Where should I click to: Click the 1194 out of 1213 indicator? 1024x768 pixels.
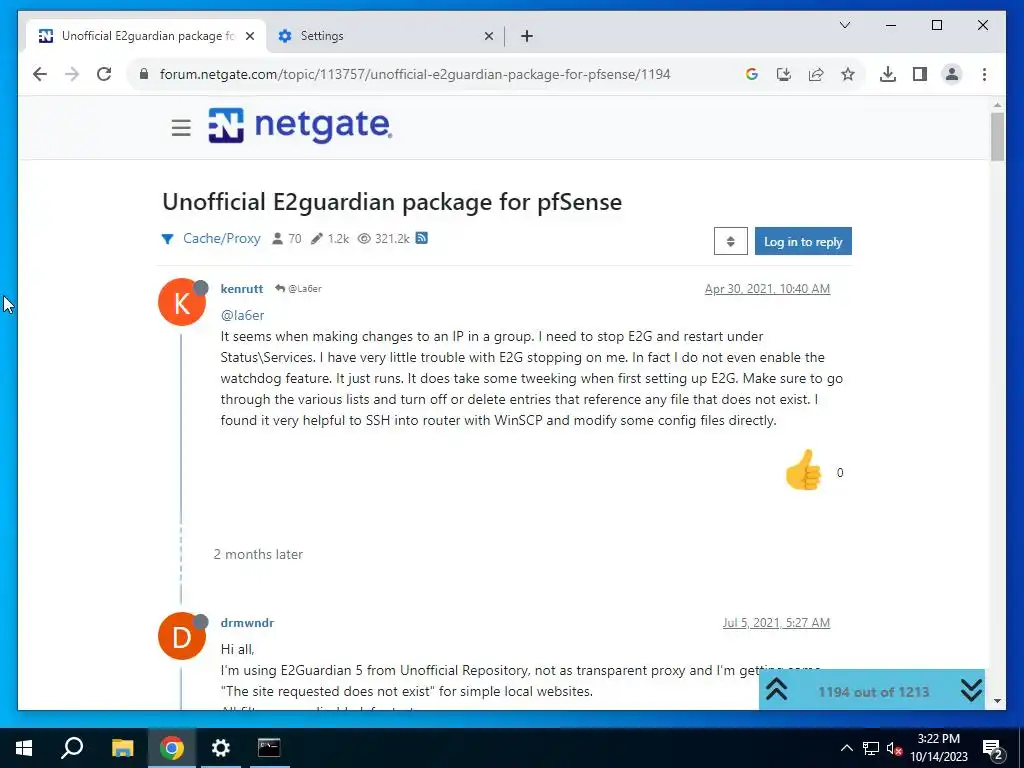click(x=873, y=692)
